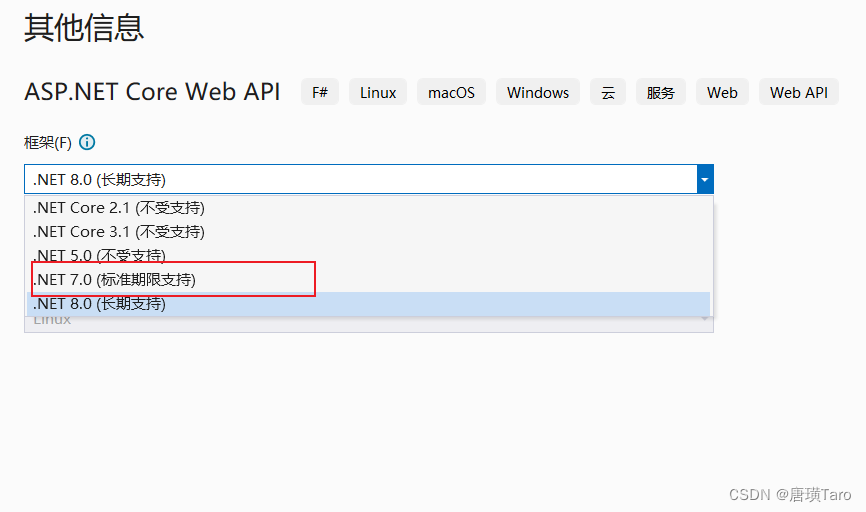Click the 其他信息 heading
Image resolution: width=866 pixels, height=512 pixels.
click(x=84, y=28)
